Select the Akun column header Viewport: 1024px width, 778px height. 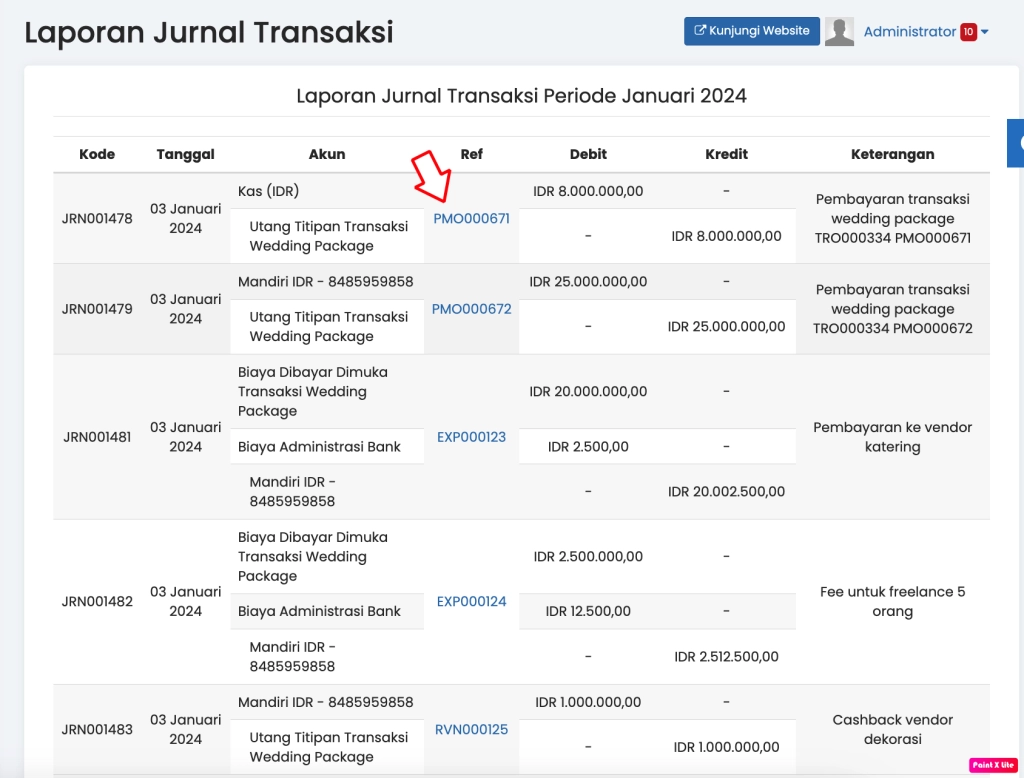[x=327, y=154]
